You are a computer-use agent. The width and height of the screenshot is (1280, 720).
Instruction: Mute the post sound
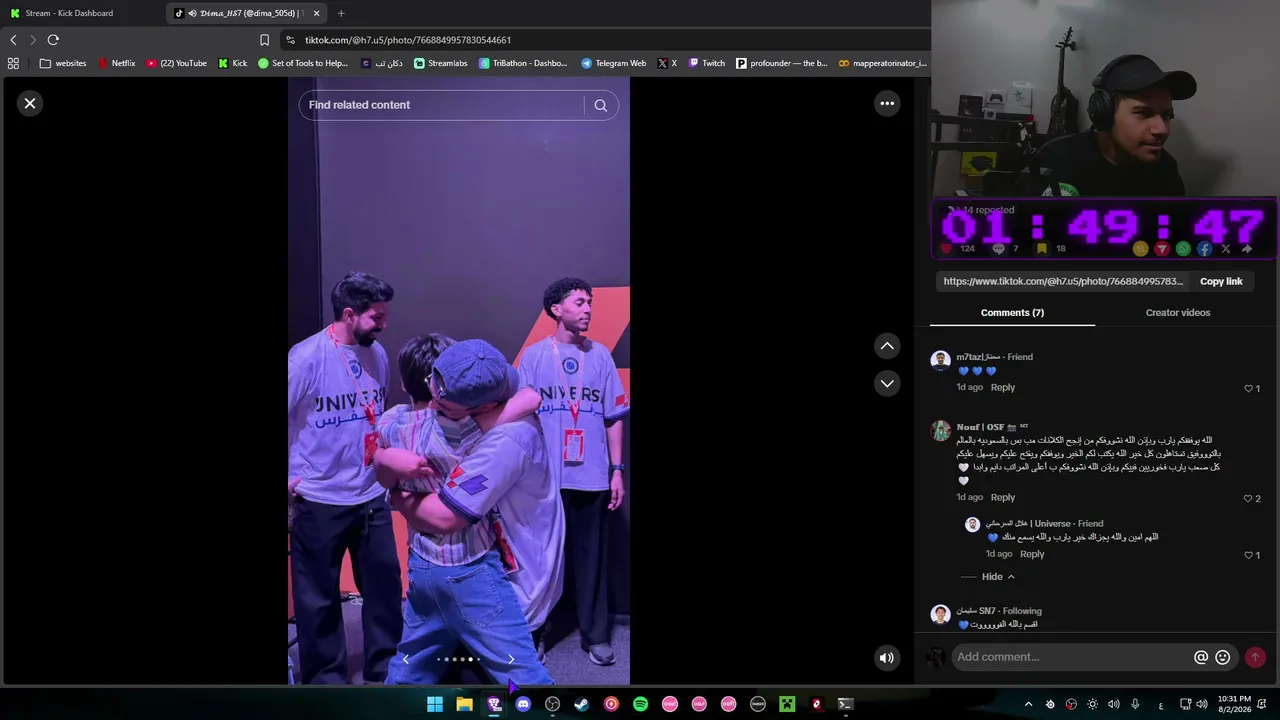(886, 657)
